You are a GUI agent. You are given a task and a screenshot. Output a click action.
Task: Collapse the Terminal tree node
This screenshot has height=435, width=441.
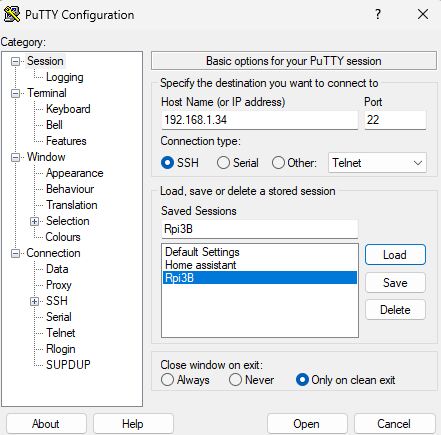[15, 93]
